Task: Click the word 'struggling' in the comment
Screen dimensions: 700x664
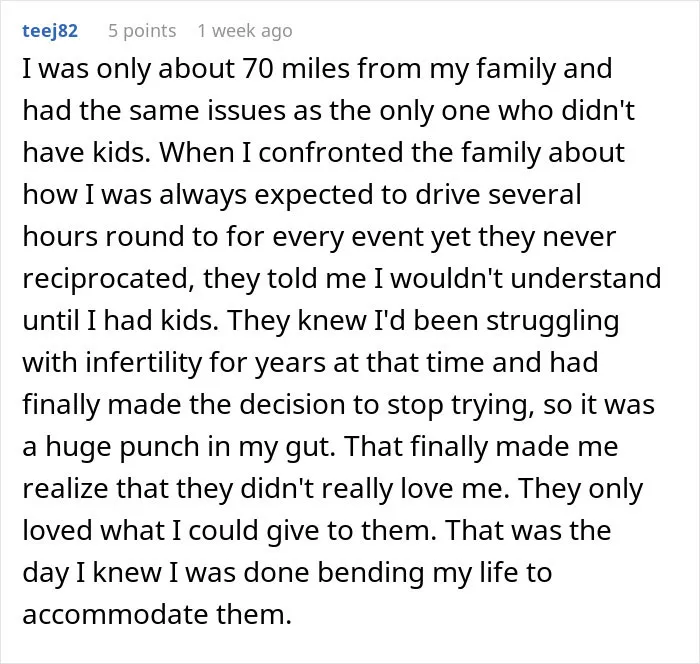Action: (x=553, y=321)
